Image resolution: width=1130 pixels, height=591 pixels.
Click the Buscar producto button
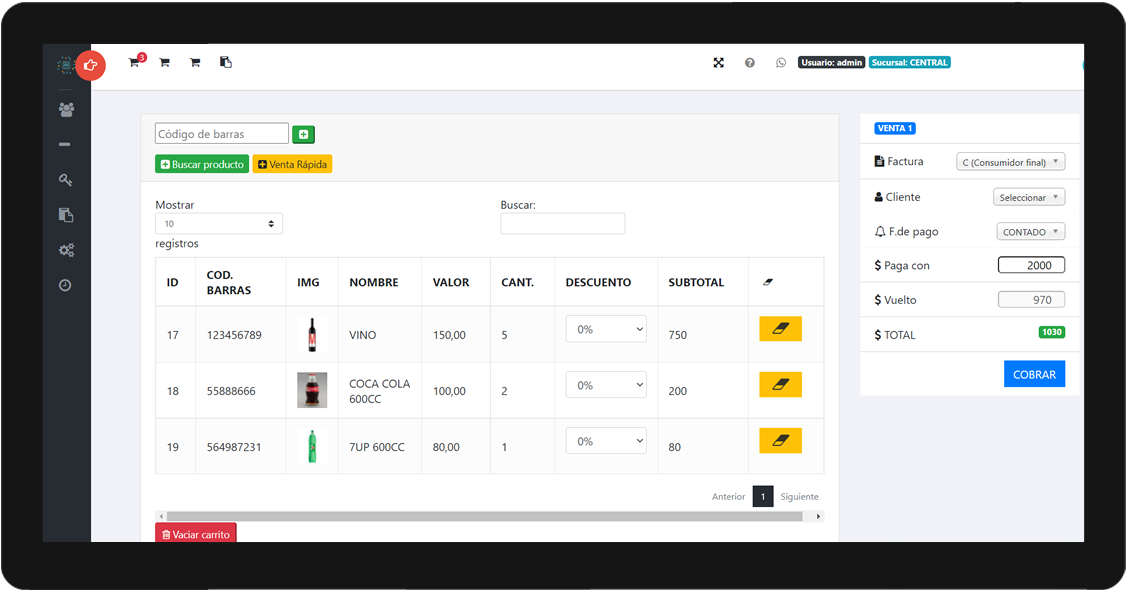(x=202, y=164)
